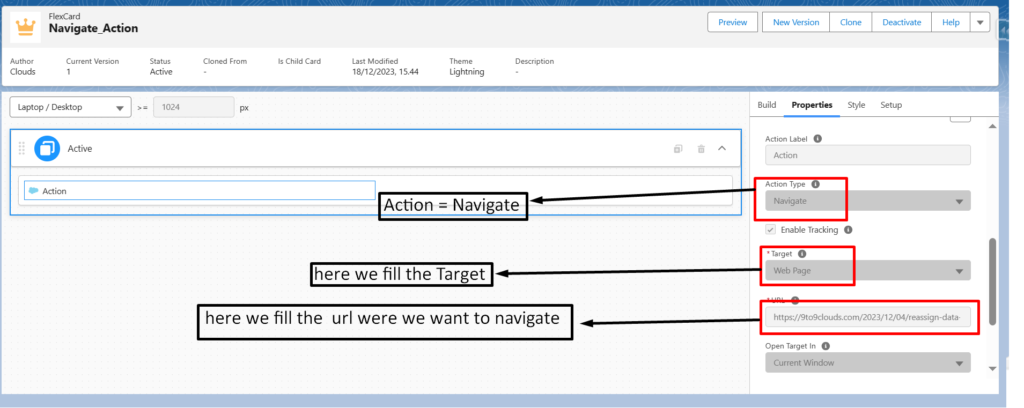
Task: Click the Active state blue icon
Action: coord(46,148)
